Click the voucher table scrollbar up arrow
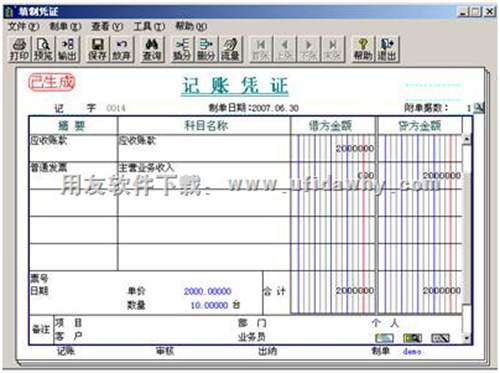This screenshot has height=373, width=500. pyautogui.click(x=467, y=139)
